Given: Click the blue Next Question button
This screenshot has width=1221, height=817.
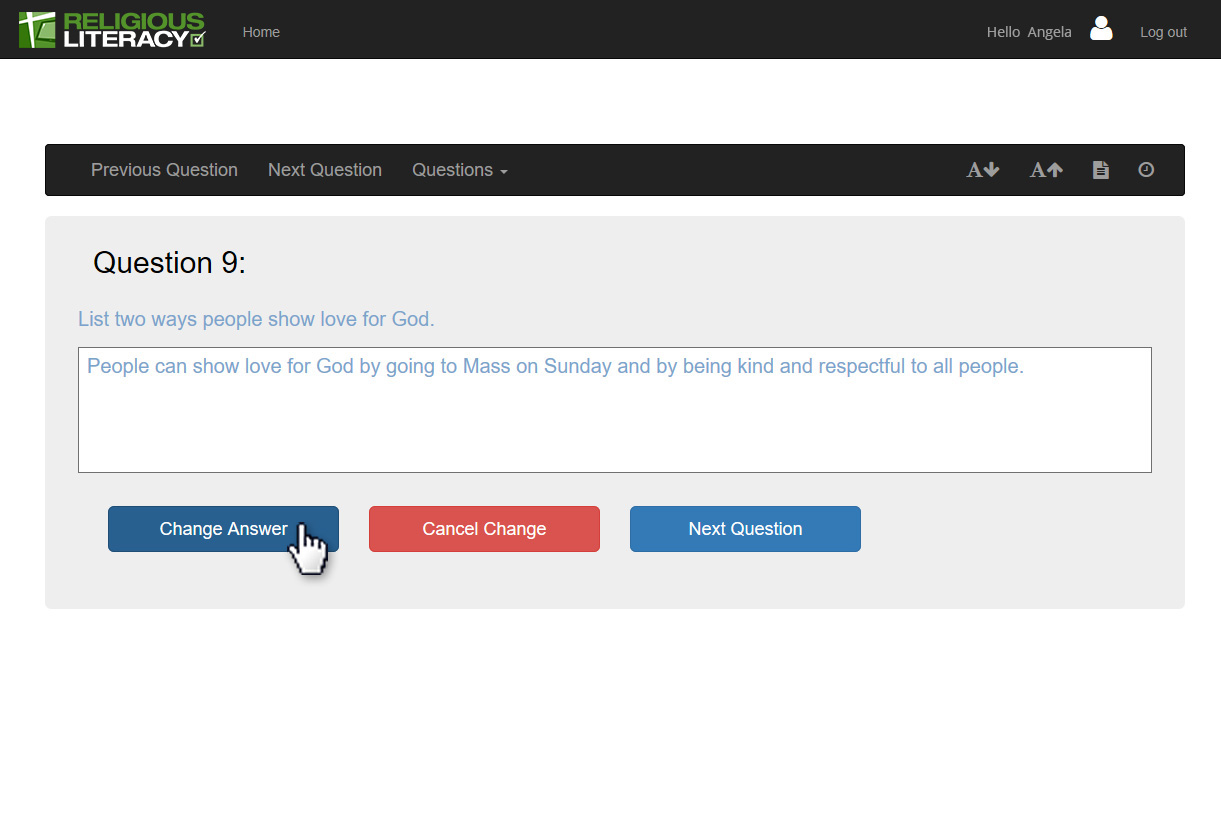Looking at the screenshot, I should 745,529.
